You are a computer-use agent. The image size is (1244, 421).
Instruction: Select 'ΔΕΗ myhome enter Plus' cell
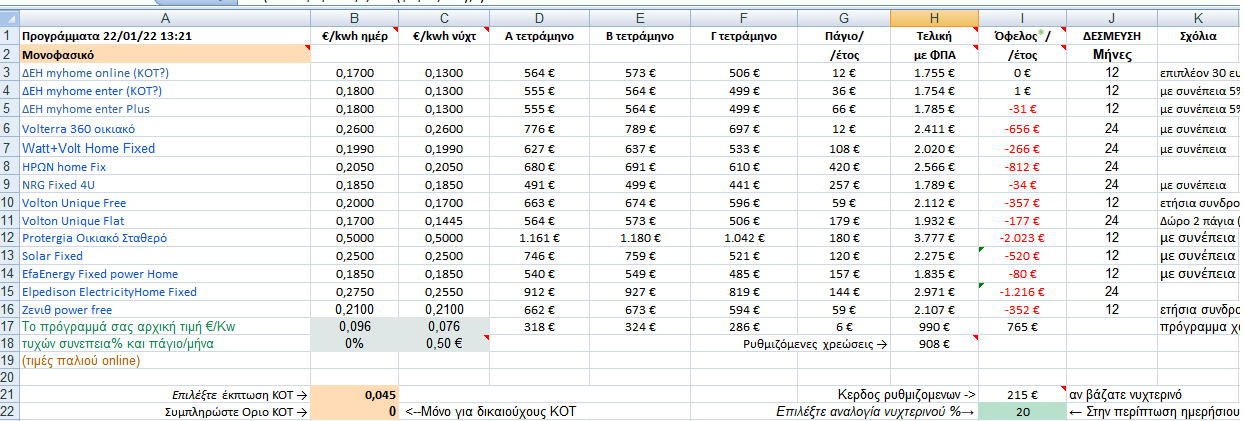165,109
